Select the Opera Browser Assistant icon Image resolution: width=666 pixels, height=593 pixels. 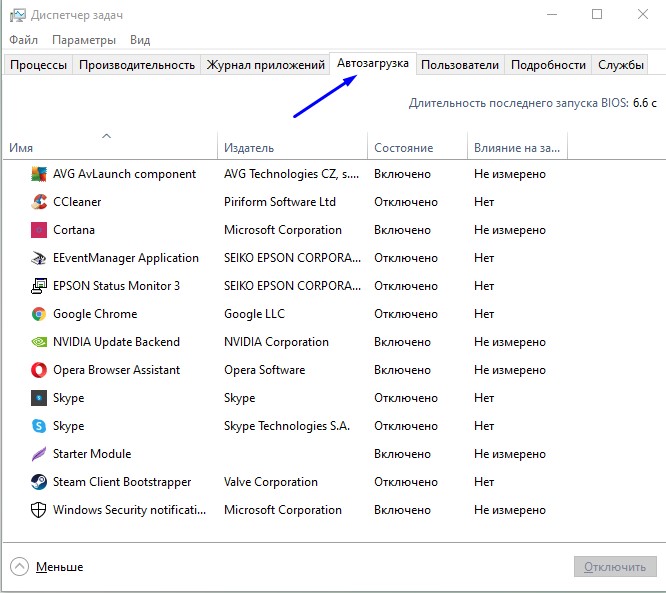click(39, 370)
